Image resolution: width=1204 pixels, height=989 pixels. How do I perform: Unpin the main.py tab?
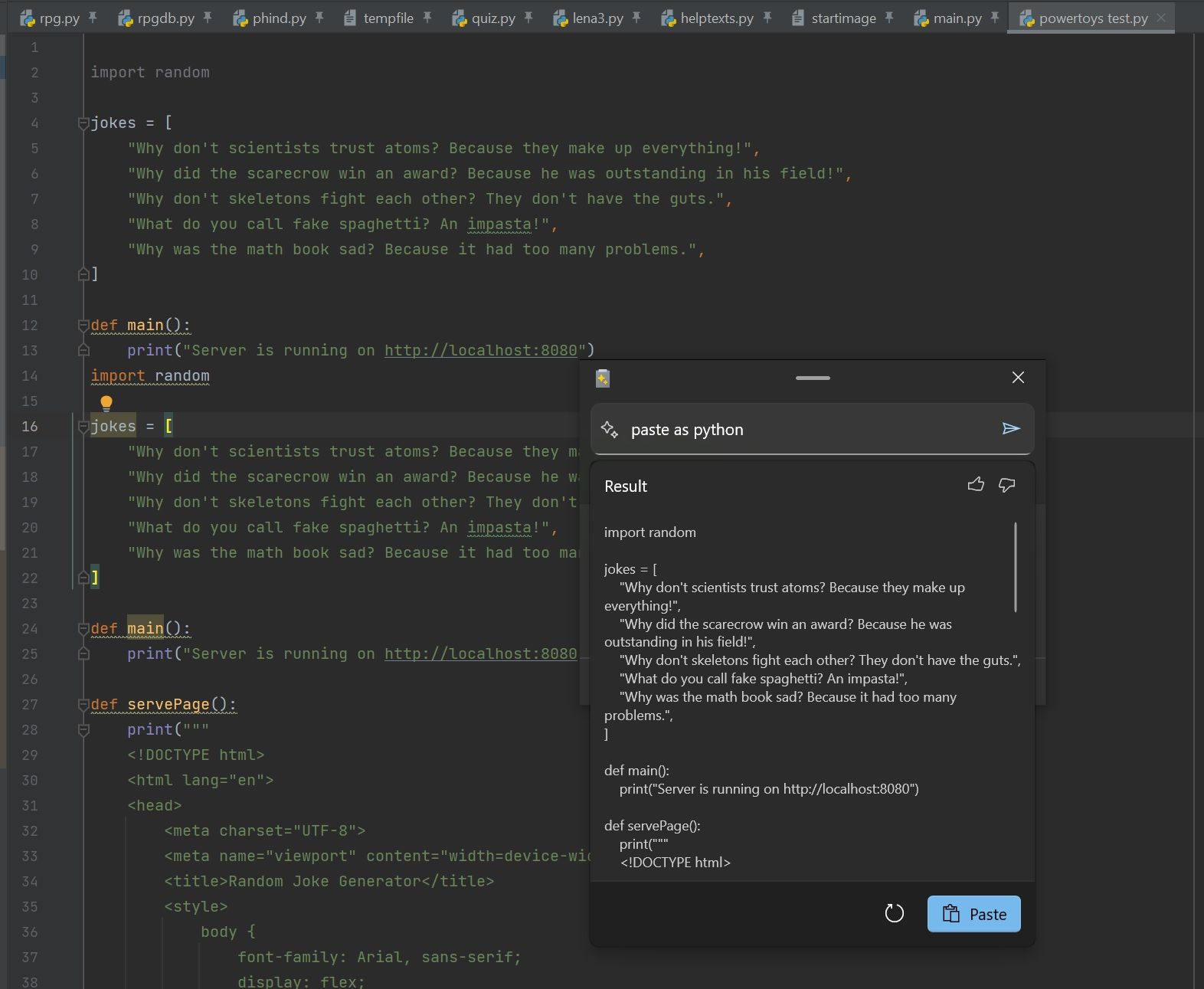click(995, 18)
